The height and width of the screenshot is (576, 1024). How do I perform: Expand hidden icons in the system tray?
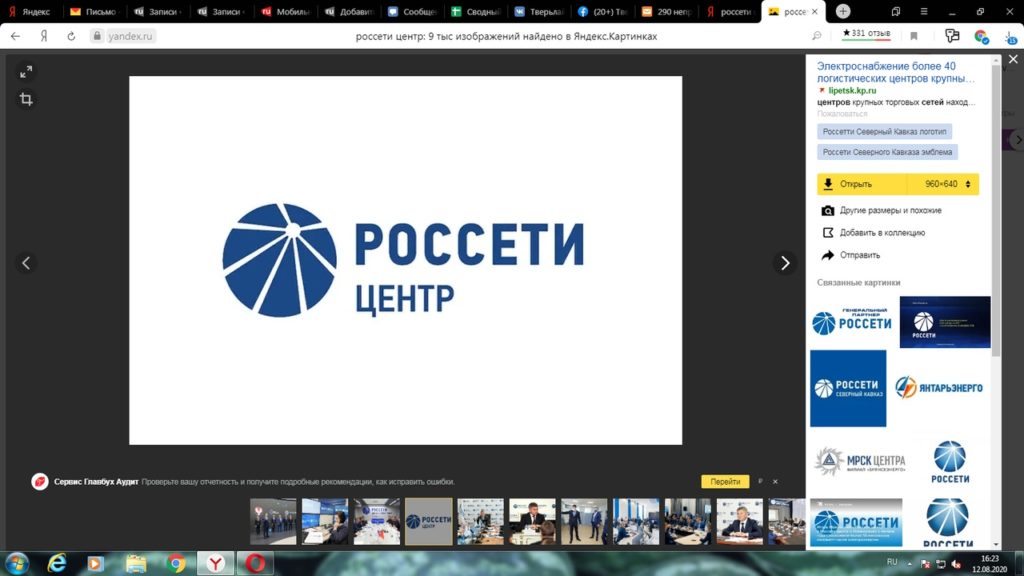[x=910, y=563]
